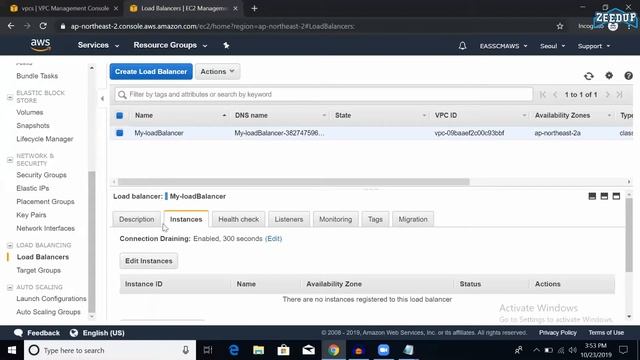Screen dimensions: 640x360
Task: Switch to the Monitoring tab
Action: pos(336,219)
